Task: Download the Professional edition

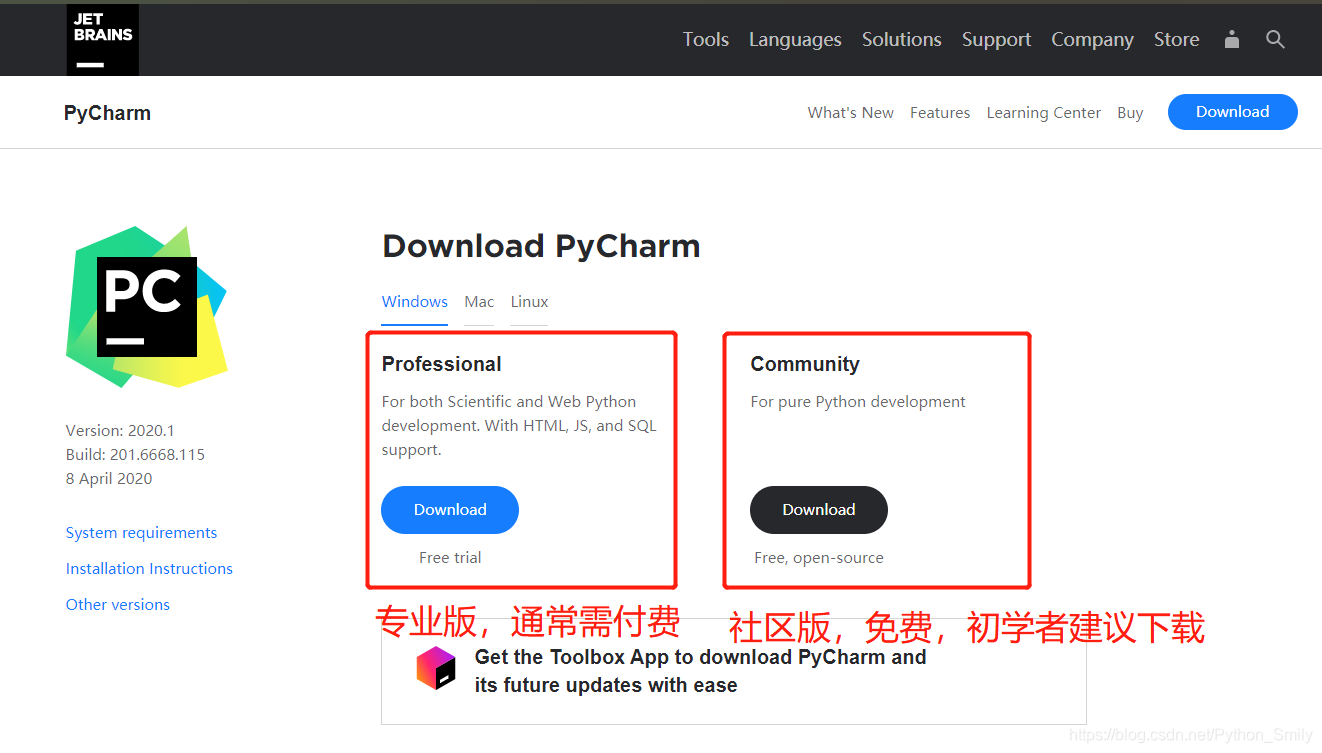Action: [450, 510]
